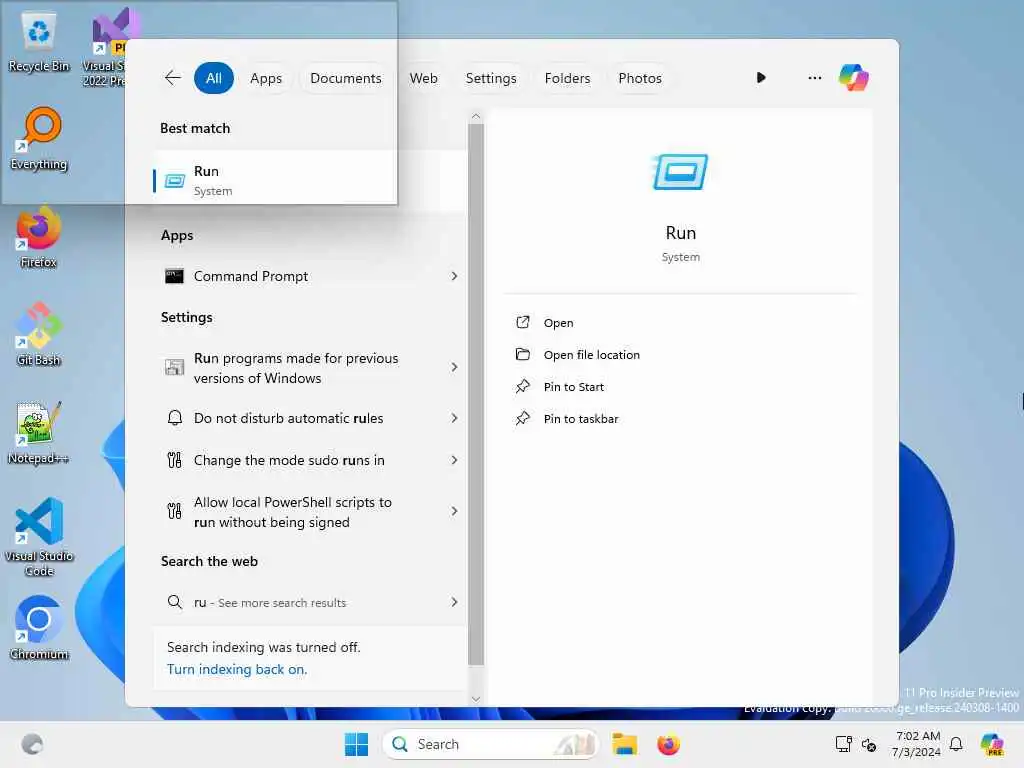
Task: Switch to the Apps filter tab
Action: pyautogui.click(x=266, y=78)
